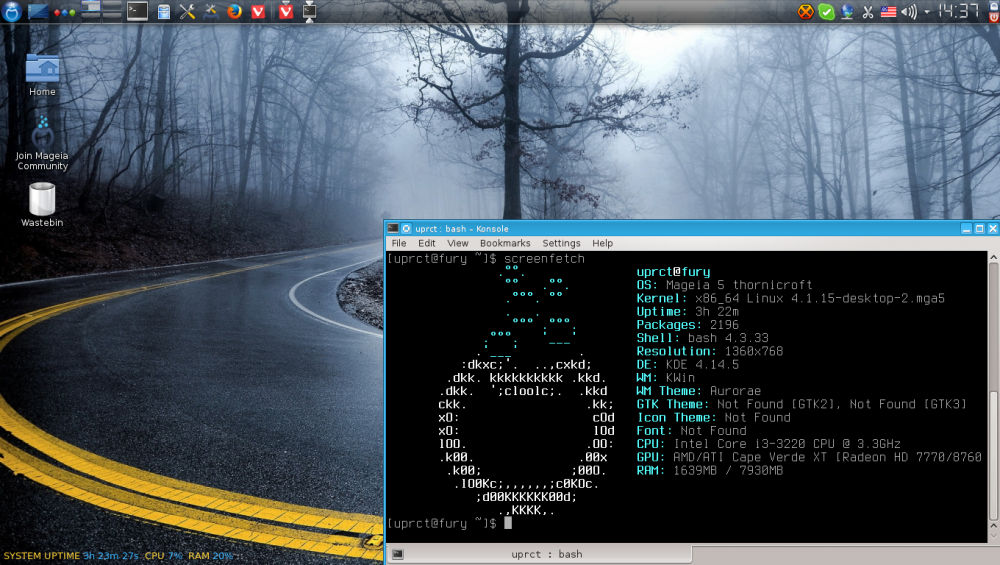Launch Konsole from the panel terminal launcher
The image size is (1000, 565).
point(137,11)
